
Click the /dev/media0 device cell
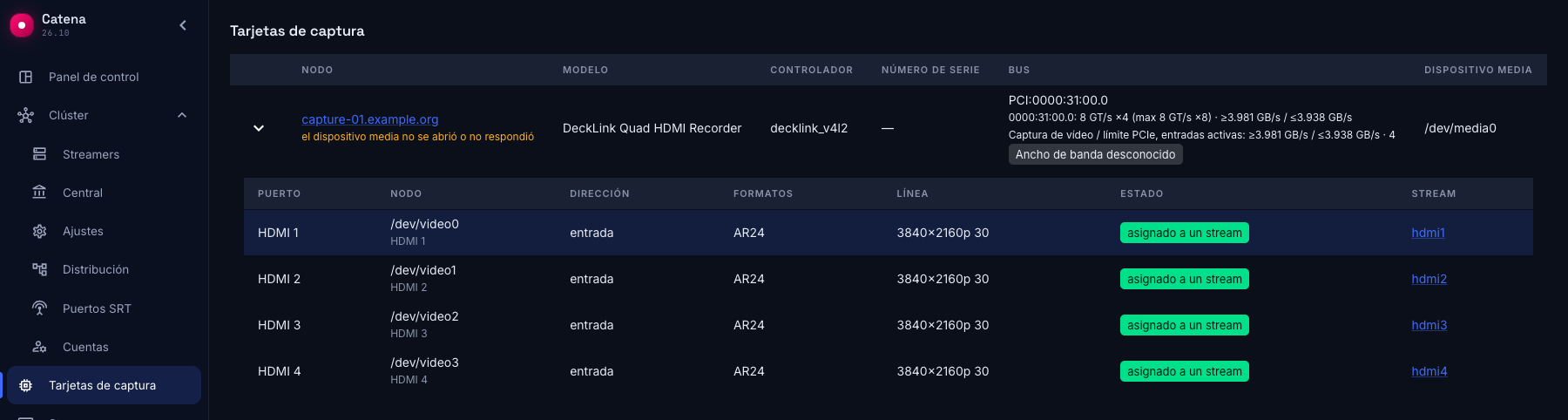click(x=1460, y=128)
